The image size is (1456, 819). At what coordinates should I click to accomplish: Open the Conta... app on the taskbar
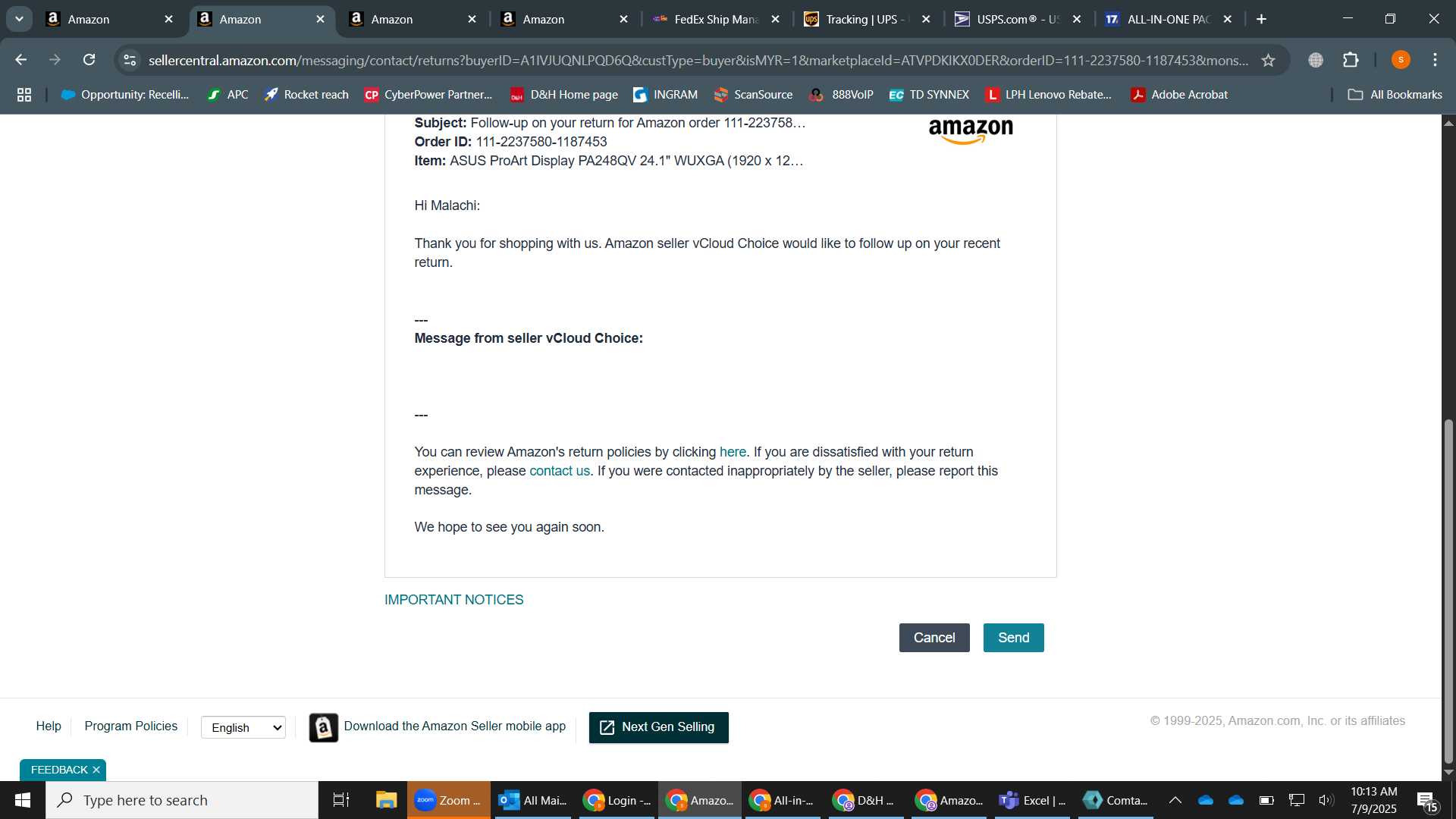pos(1116,800)
